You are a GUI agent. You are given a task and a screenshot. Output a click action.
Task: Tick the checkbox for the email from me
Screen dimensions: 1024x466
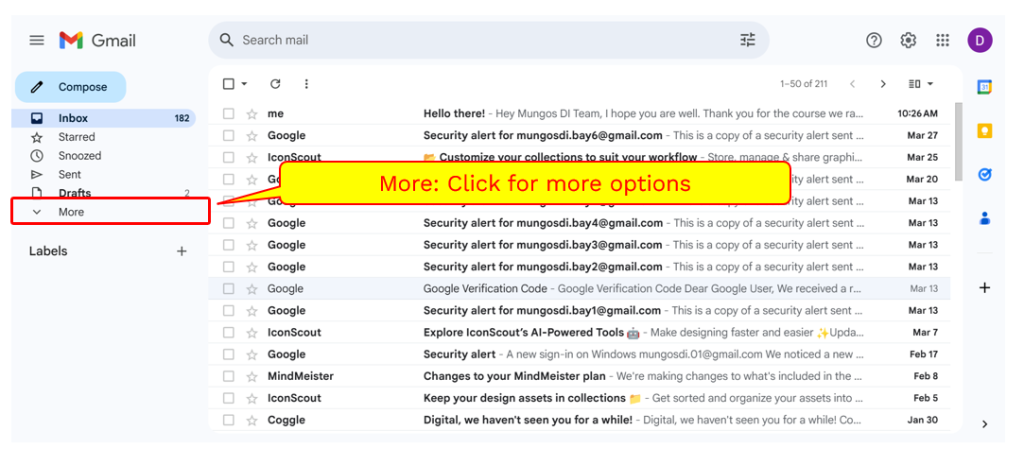(229, 114)
